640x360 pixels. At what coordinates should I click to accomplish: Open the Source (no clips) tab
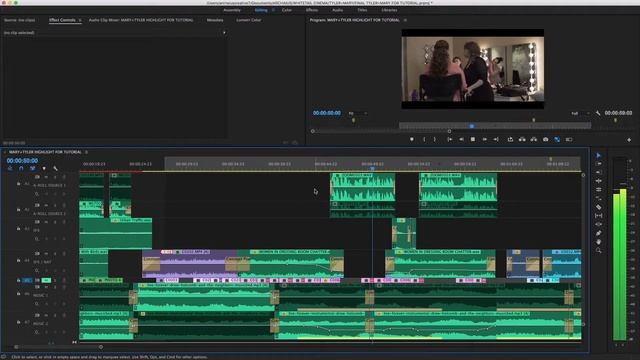[20, 20]
